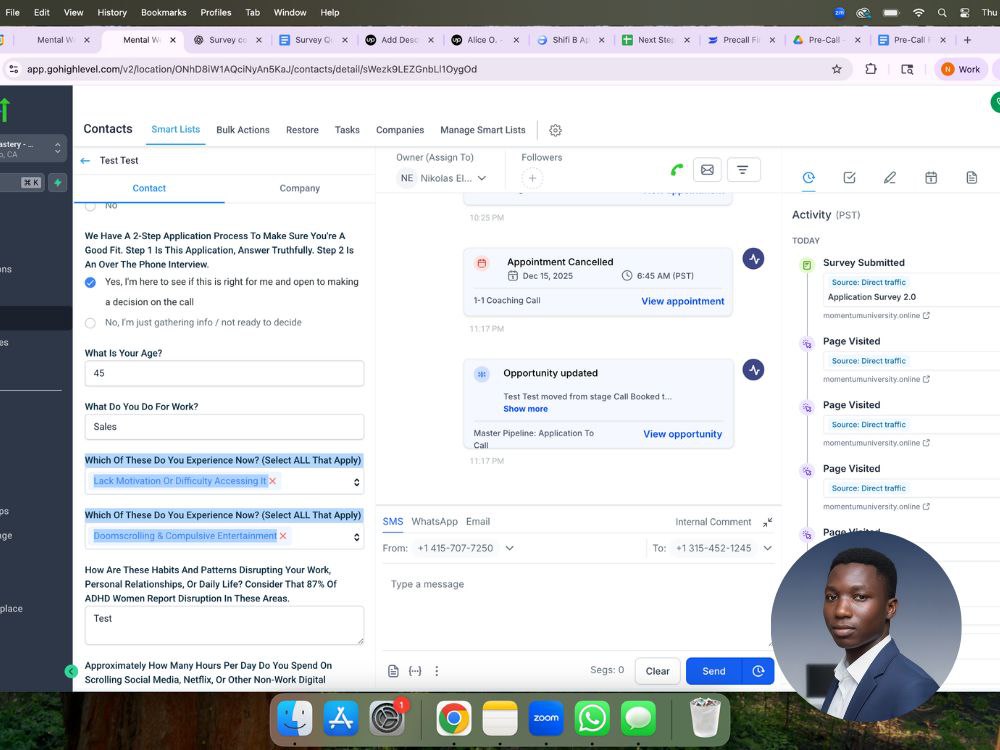
Task: Open the Tasks checkbox icon tab
Action: tap(849, 177)
